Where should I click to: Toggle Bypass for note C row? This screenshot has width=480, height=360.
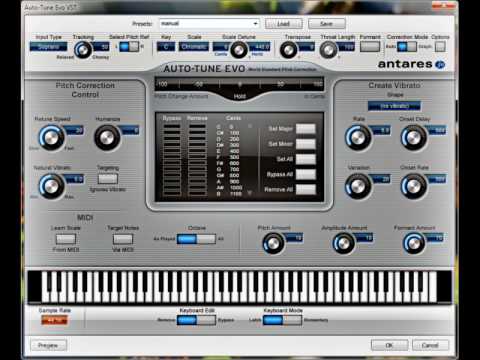point(172,127)
